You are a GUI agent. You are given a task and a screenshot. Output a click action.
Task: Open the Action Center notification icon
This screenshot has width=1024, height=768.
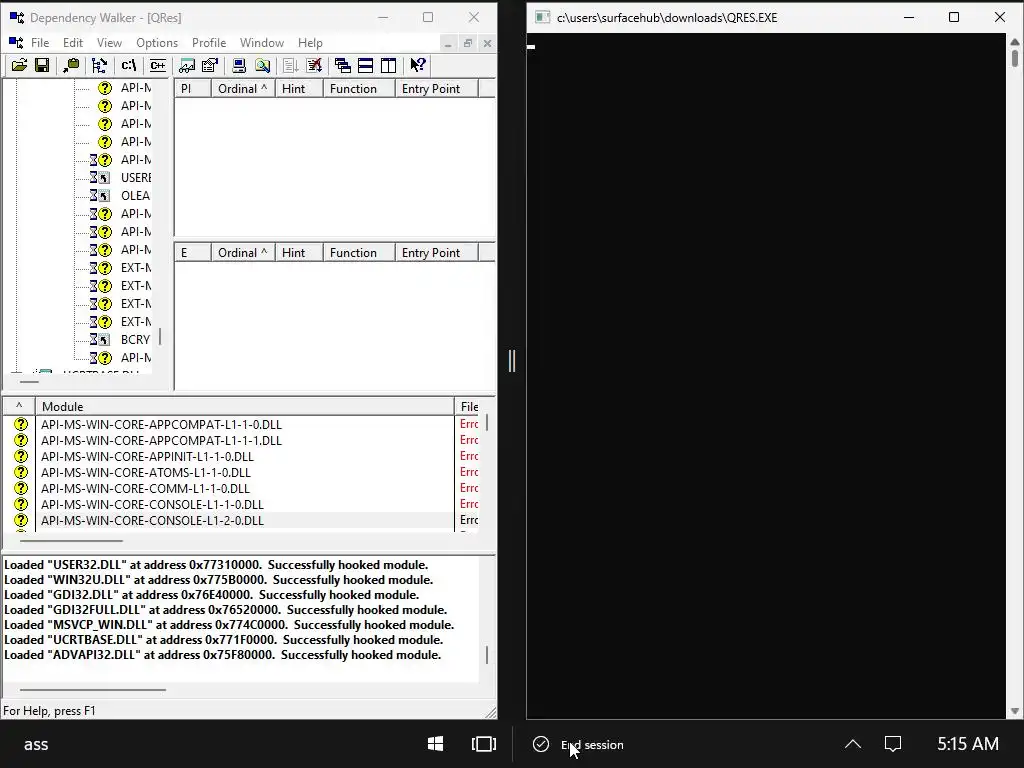click(893, 744)
